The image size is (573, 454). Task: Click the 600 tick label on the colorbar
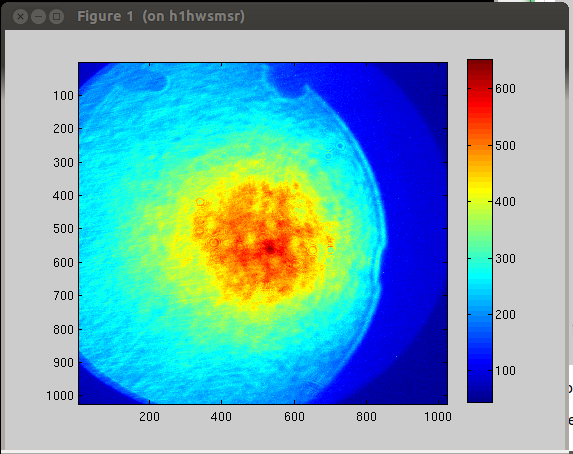[505, 88]
